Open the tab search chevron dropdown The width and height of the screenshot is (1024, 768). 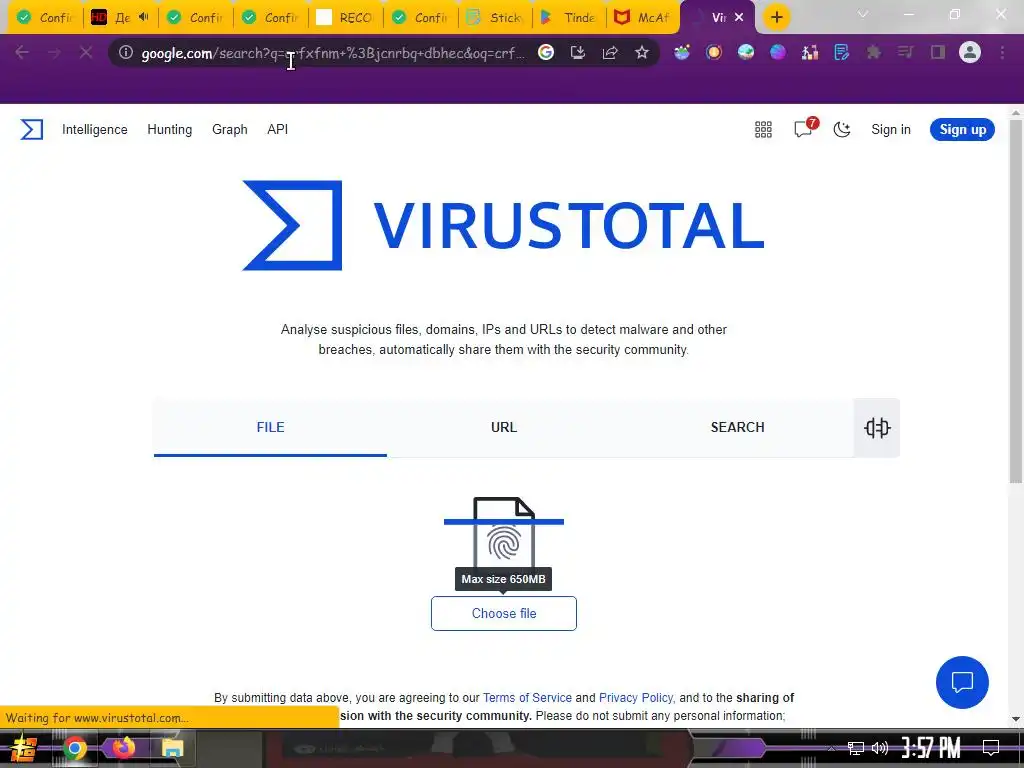(863, 14)
